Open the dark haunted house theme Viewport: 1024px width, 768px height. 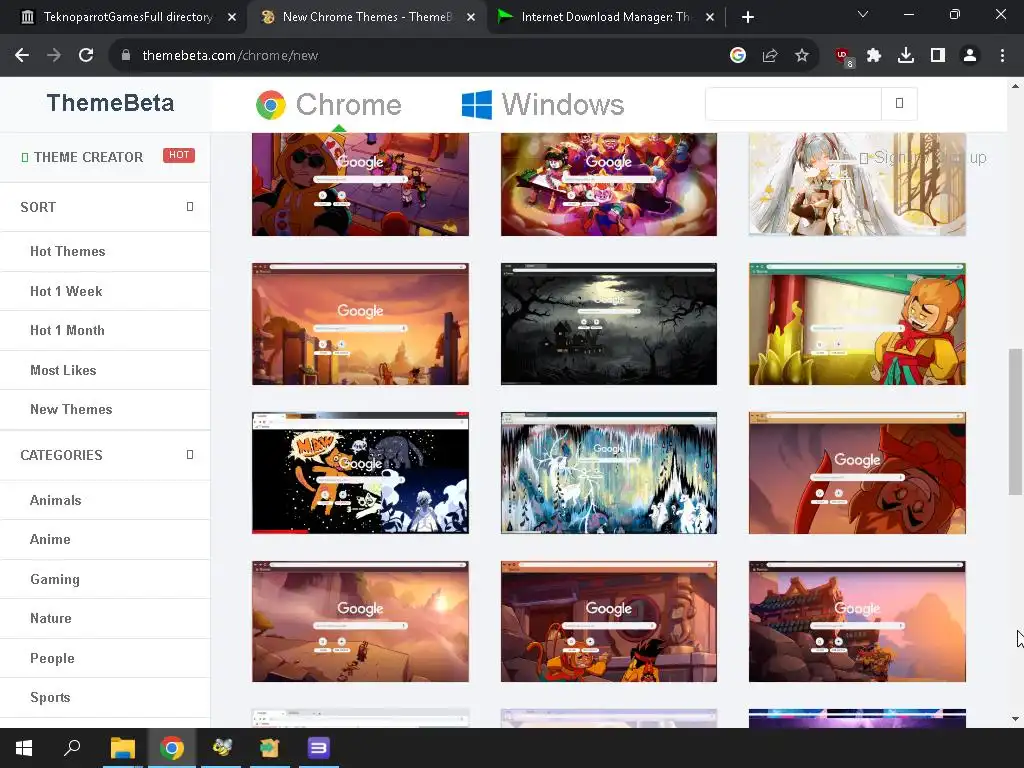(x=609, y=324)
